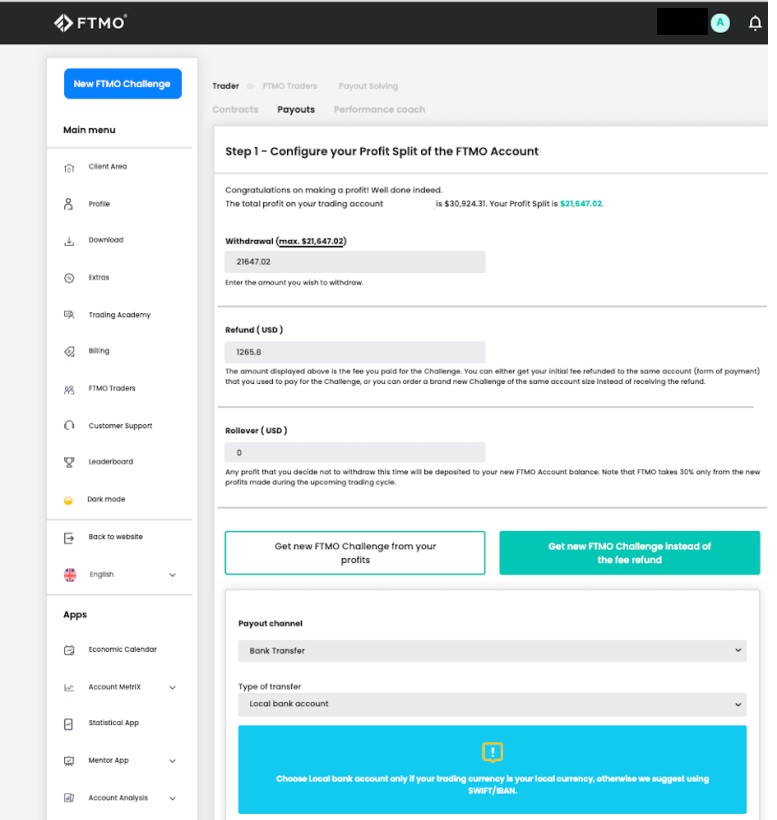Click the Mentor App icon
This screenshot has width=777, height=820.
click(69, 761)
